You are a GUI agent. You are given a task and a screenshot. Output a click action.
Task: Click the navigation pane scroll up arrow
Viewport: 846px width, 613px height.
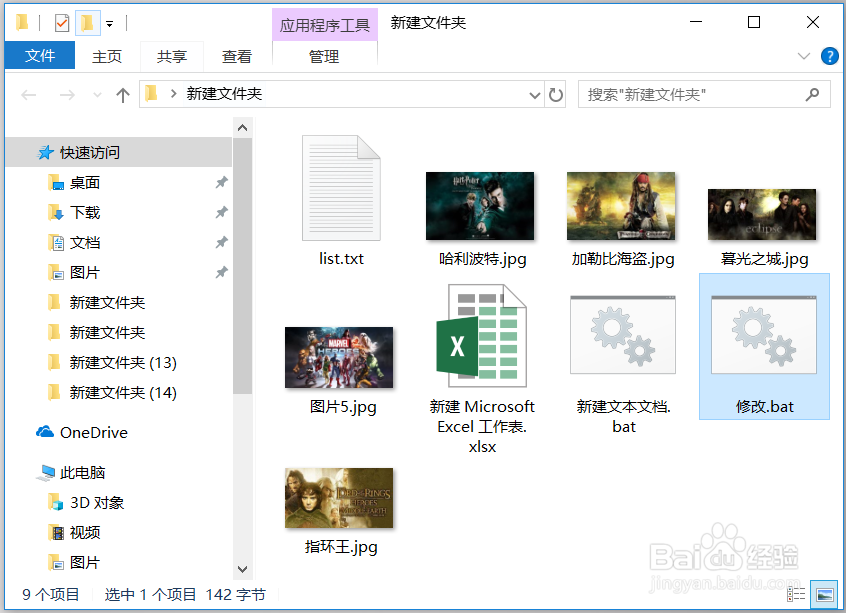(243, 128)
